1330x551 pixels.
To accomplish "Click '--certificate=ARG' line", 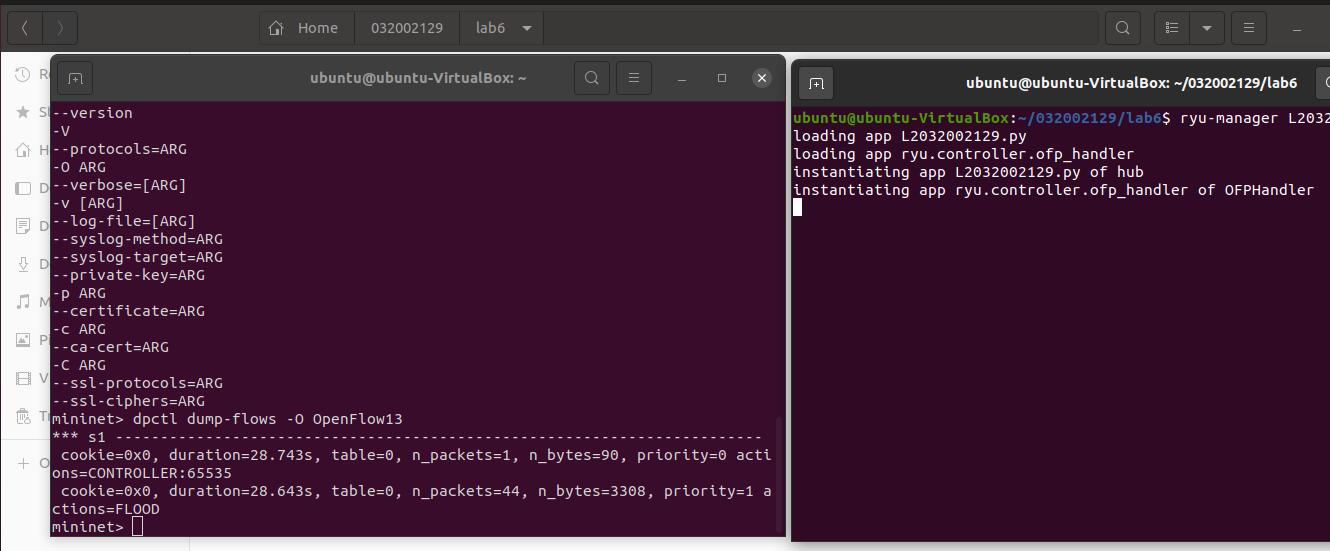I will click(128, 311).
